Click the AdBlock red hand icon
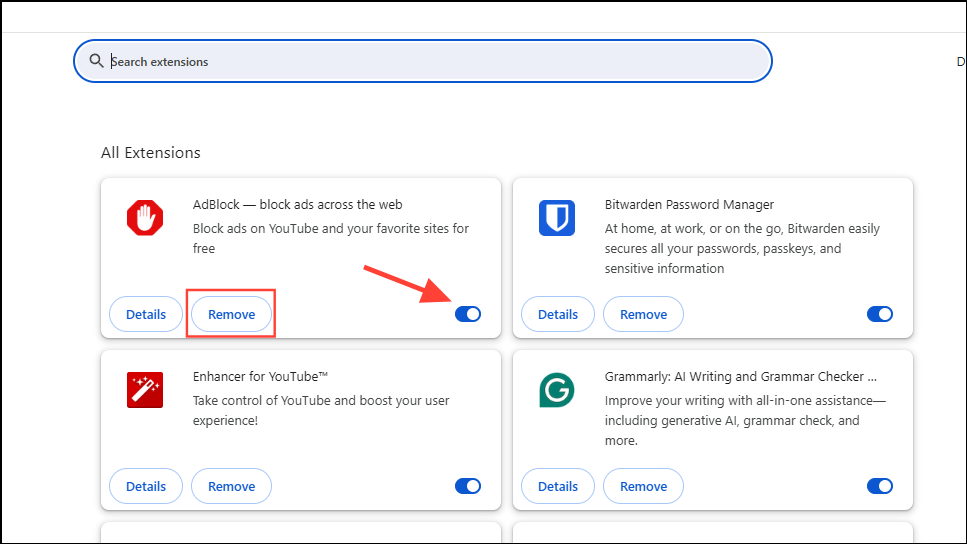The height and width of the screenshot is (544, 967). click(145, 218)
